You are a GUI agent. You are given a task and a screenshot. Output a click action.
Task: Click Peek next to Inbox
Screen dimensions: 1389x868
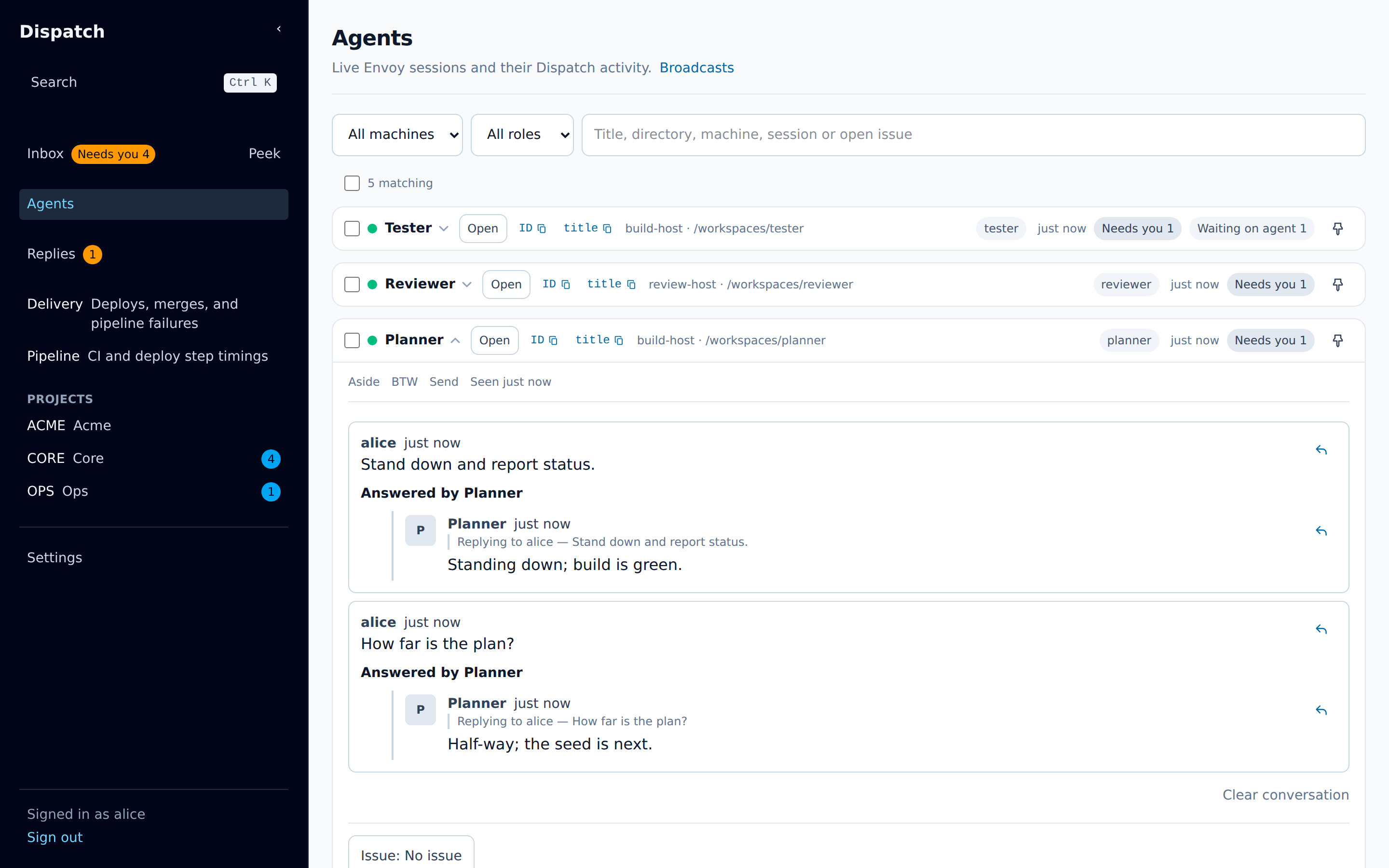pos(264,154)
